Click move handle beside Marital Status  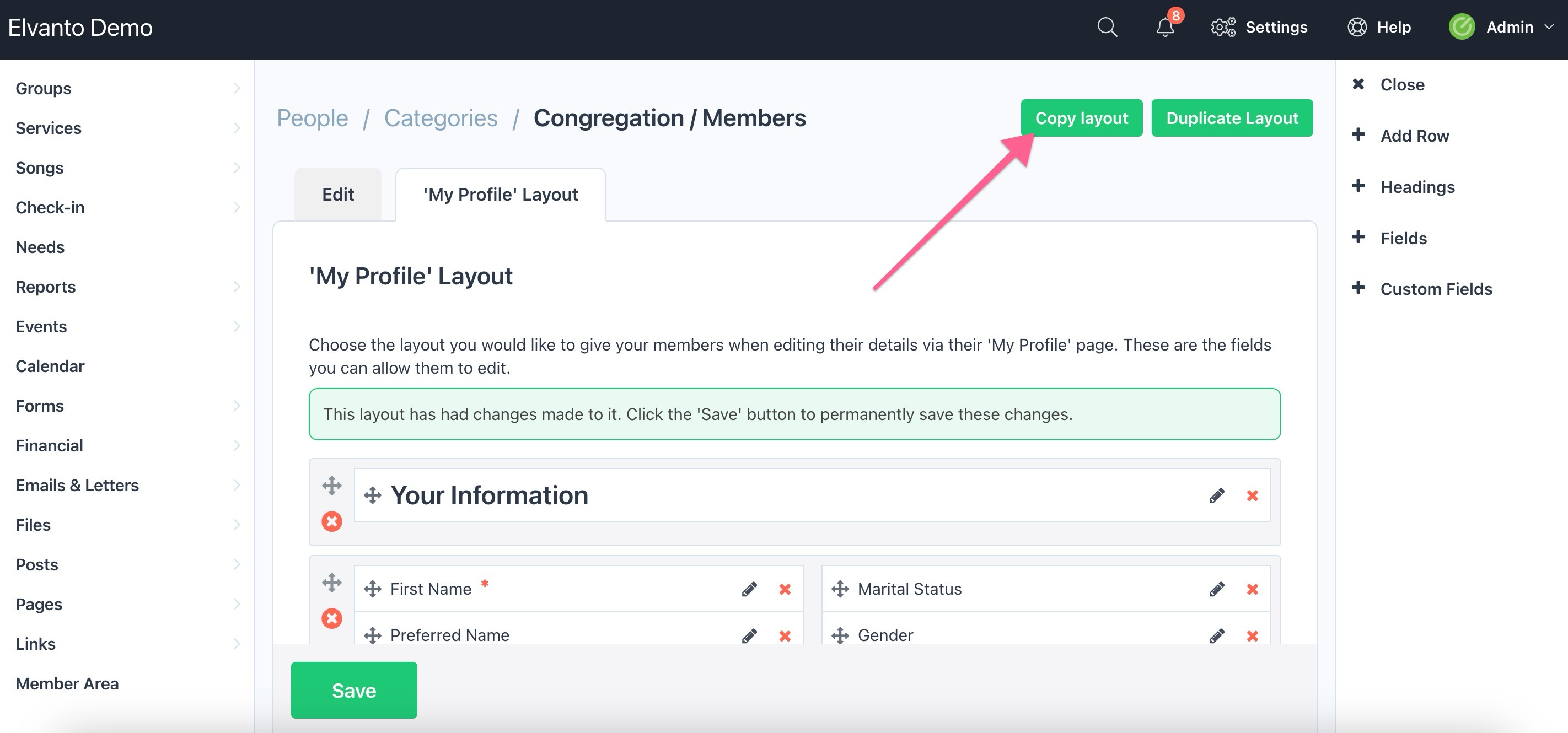coord(840,589)
